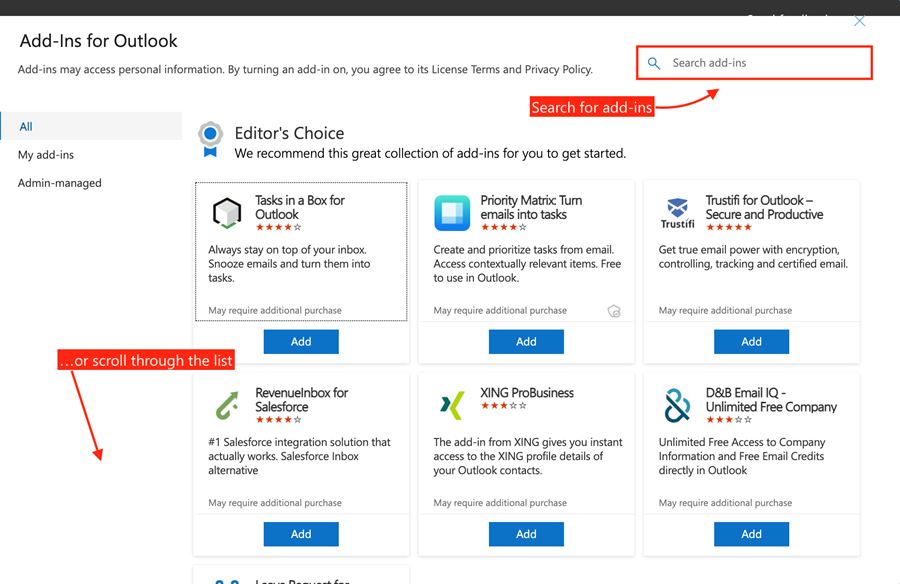Screen dimensions: 900x584
Task: Click 'We recommend this great collection' text
Action: point(430,154)
